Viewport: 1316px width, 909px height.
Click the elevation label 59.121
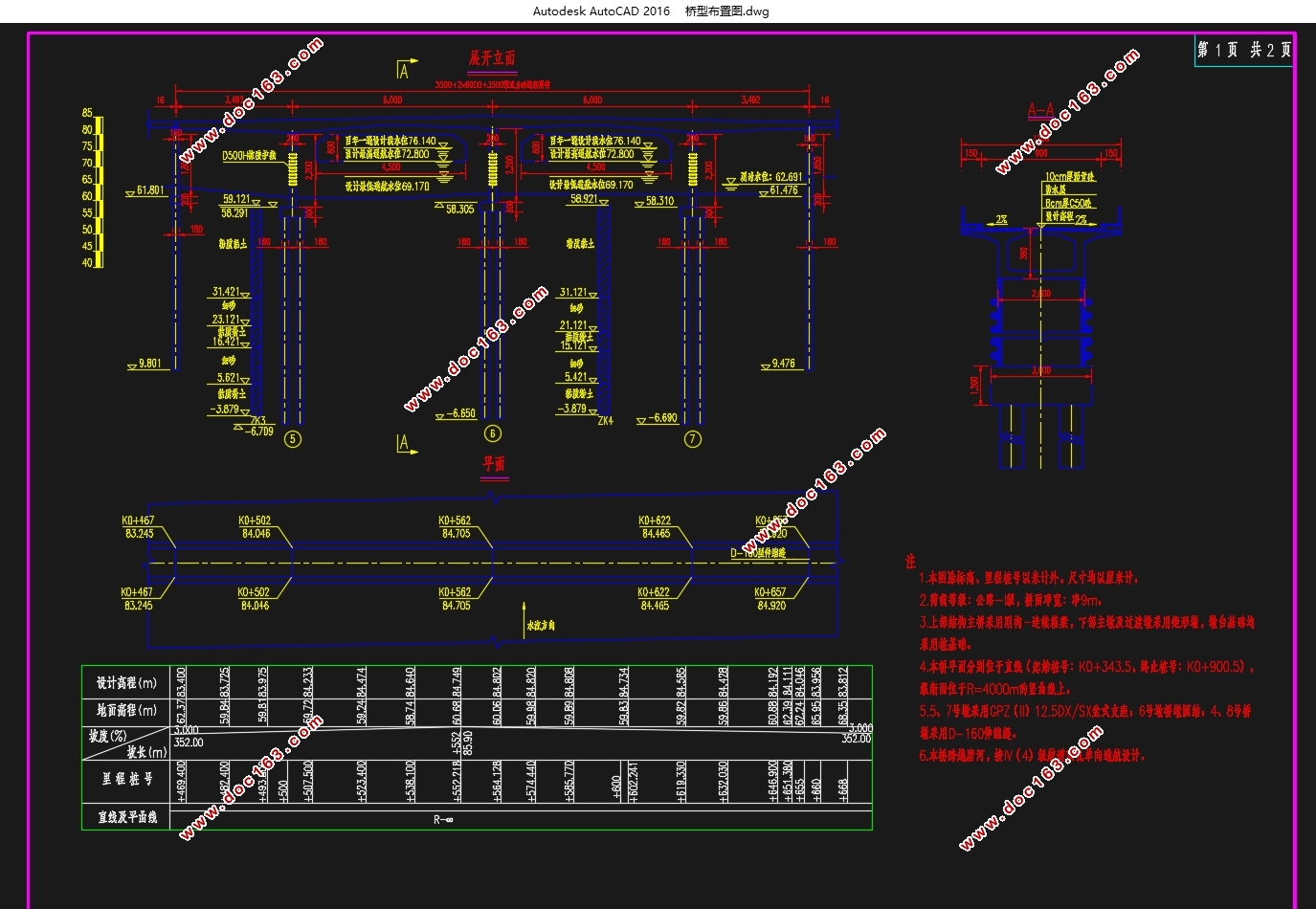(235, 200)
